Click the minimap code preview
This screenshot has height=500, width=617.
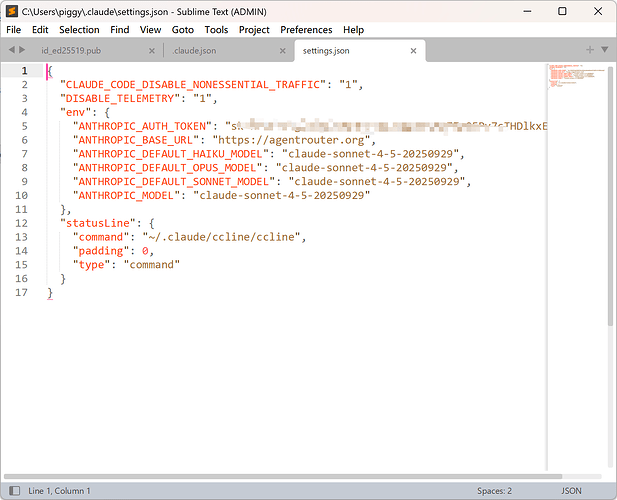[575, 76]
